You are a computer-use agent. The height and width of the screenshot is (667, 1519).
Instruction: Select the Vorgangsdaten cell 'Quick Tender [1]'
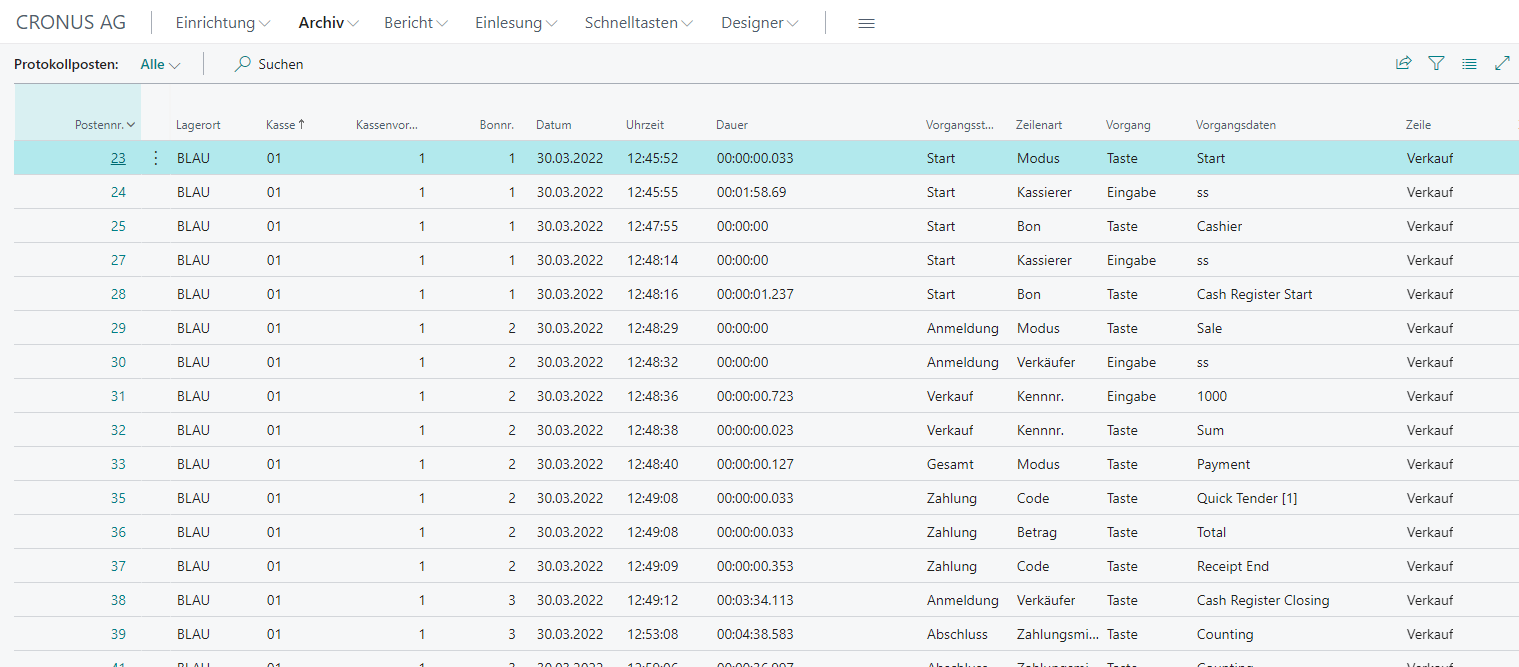[1246, 498]
